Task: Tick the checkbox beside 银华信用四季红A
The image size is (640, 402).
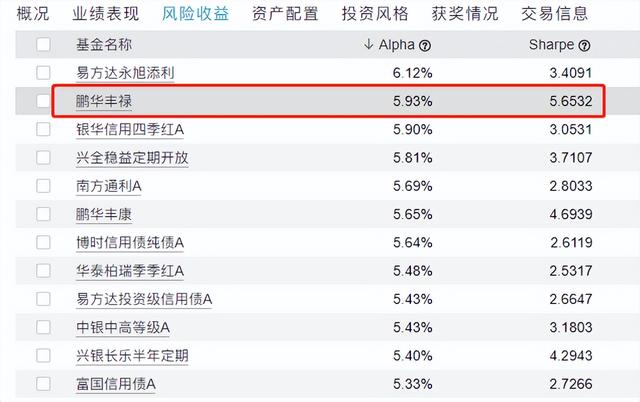Action: click(x=43, y=129)
